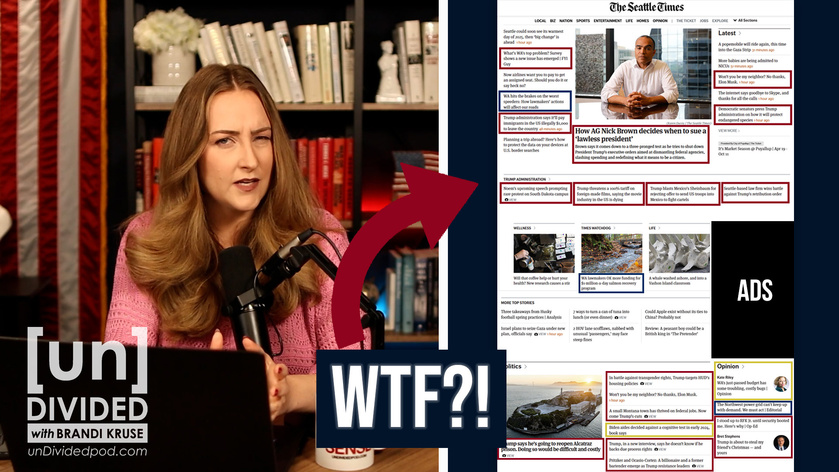Open the JOBS nav link
The image size is (839, 472).
pos(704,21)
